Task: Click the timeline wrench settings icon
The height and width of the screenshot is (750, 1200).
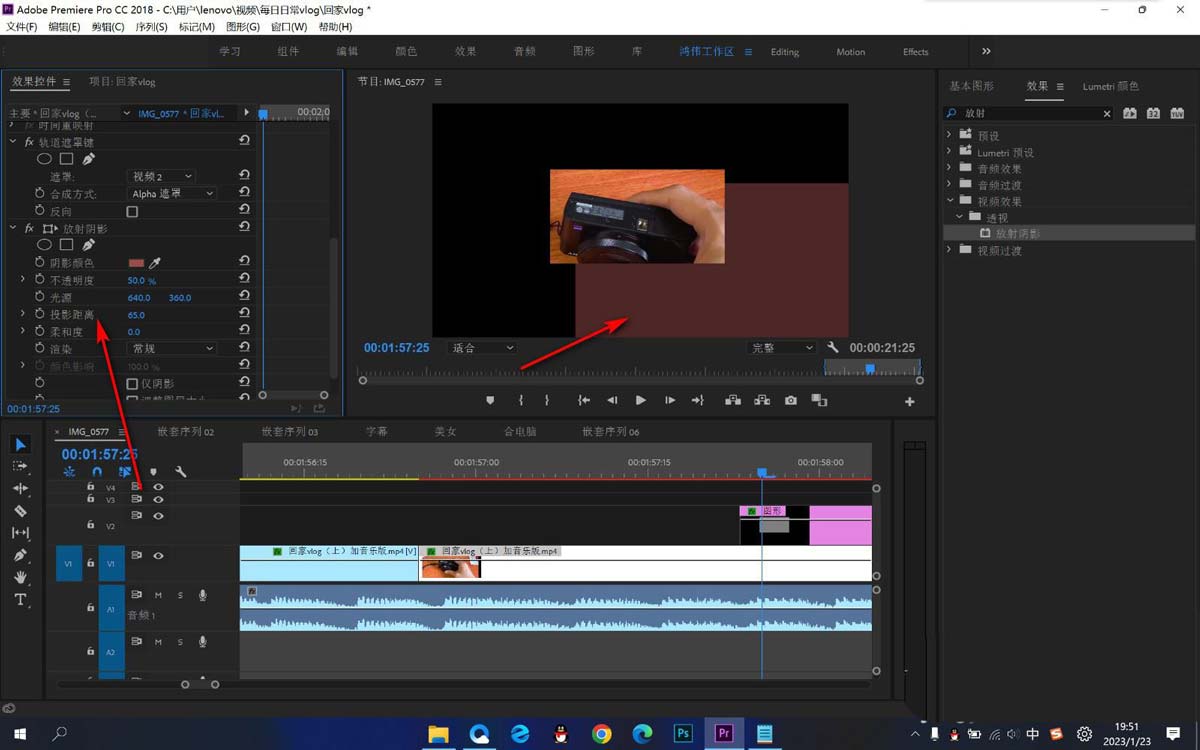Action: [x=181, y=472]
